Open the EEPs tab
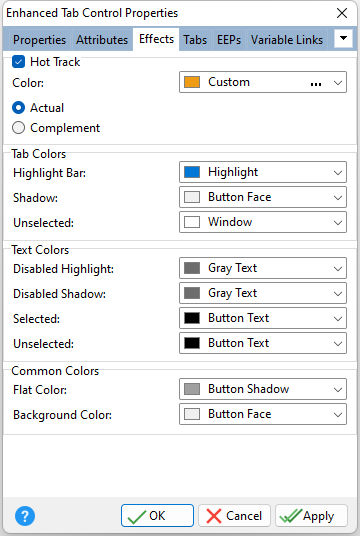 [x=229, y=40]
